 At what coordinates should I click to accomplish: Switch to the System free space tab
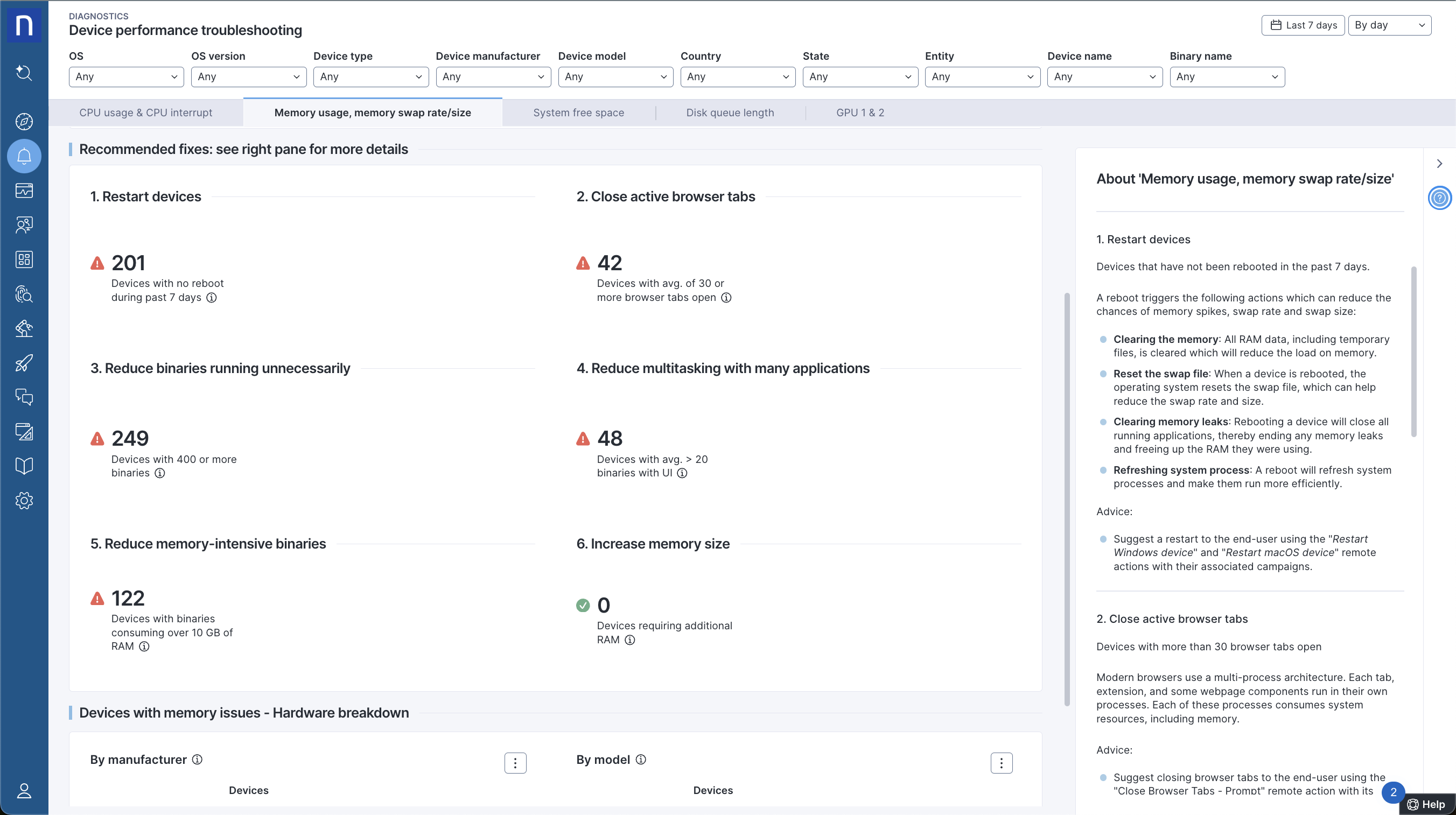(x=579, y=112)
